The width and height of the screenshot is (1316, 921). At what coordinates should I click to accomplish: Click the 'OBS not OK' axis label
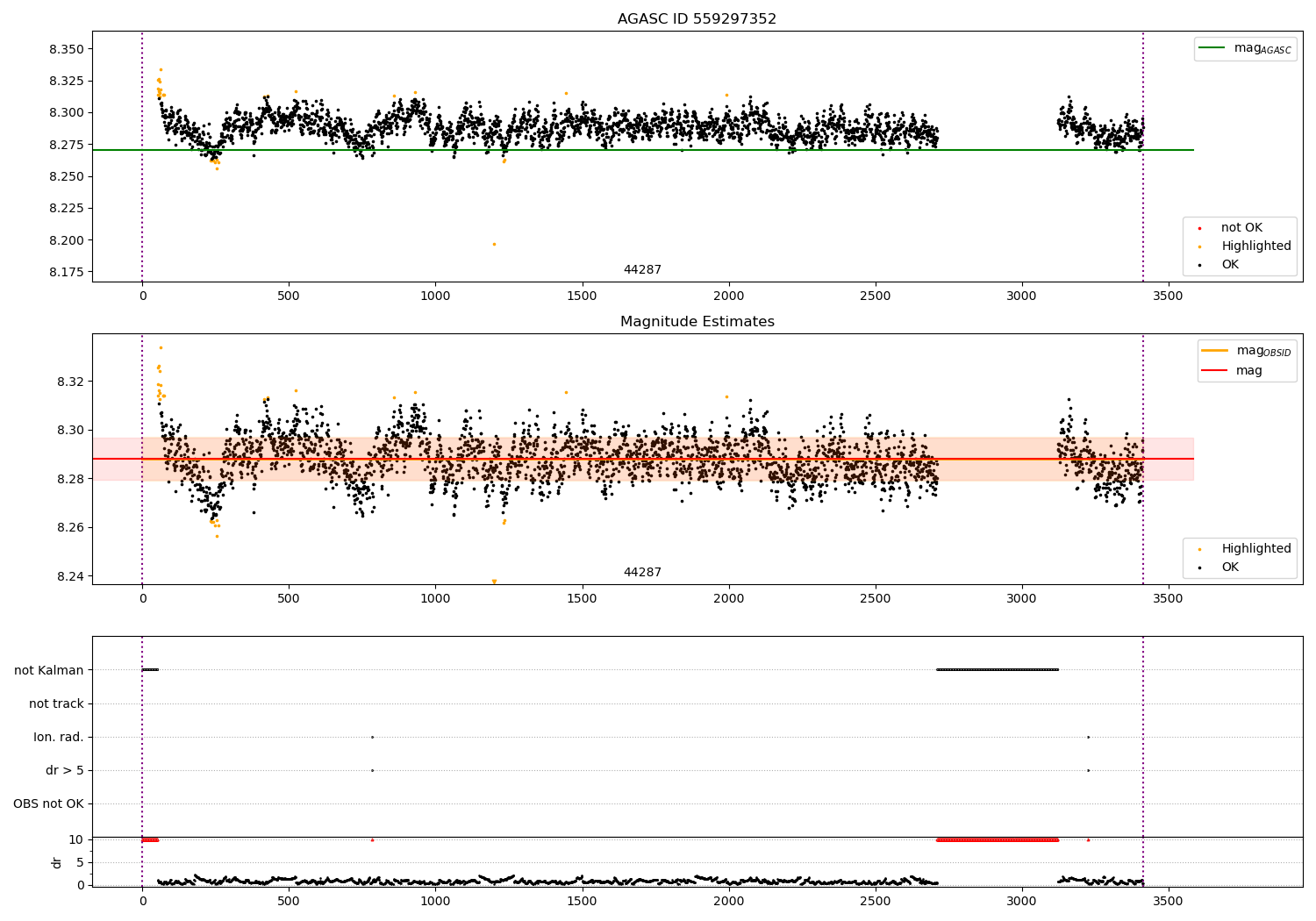[49, 803]
